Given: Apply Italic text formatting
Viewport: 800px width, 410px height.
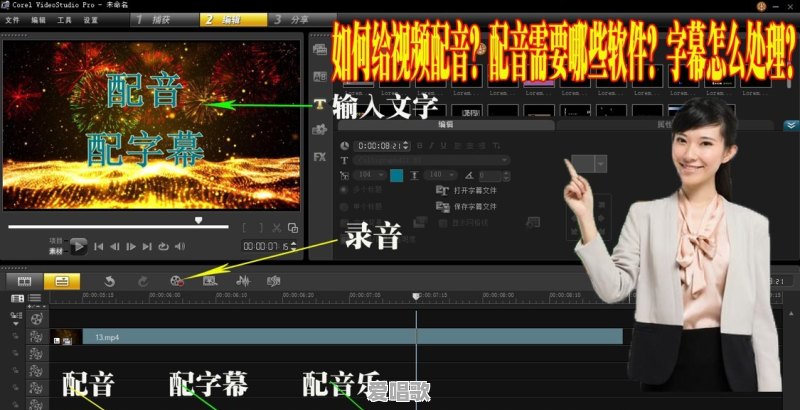Looking at the screenshot, I should 432,146.
